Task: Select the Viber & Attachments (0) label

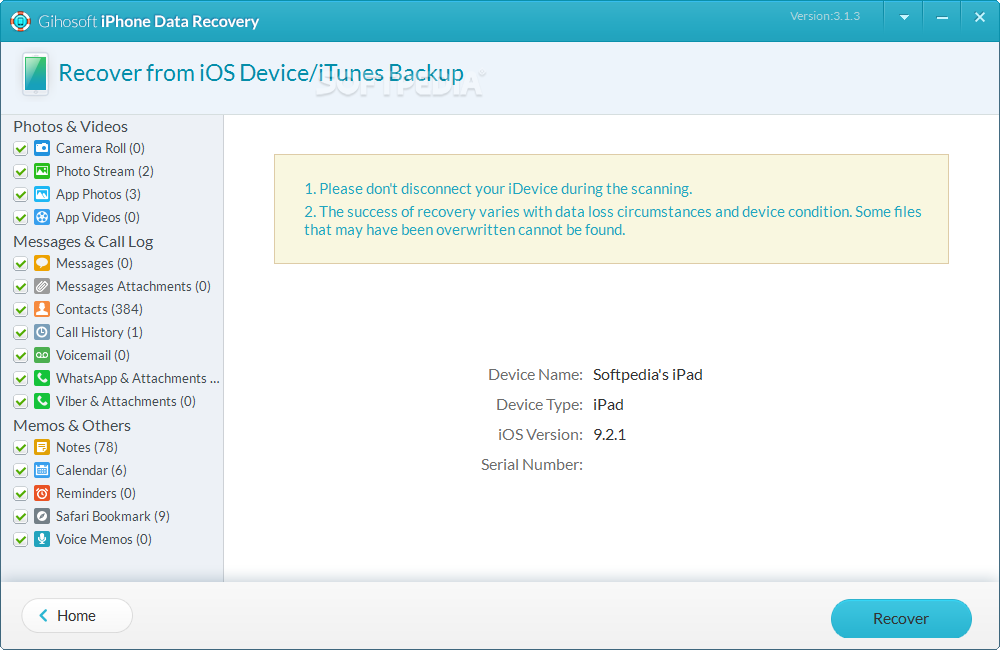Action: coord(126,401)
